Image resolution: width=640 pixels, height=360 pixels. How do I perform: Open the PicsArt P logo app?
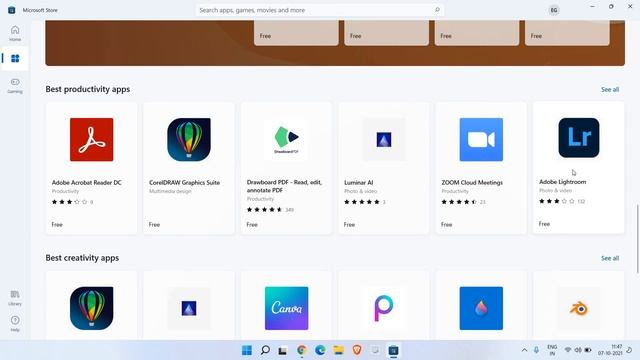pos(384,308)
